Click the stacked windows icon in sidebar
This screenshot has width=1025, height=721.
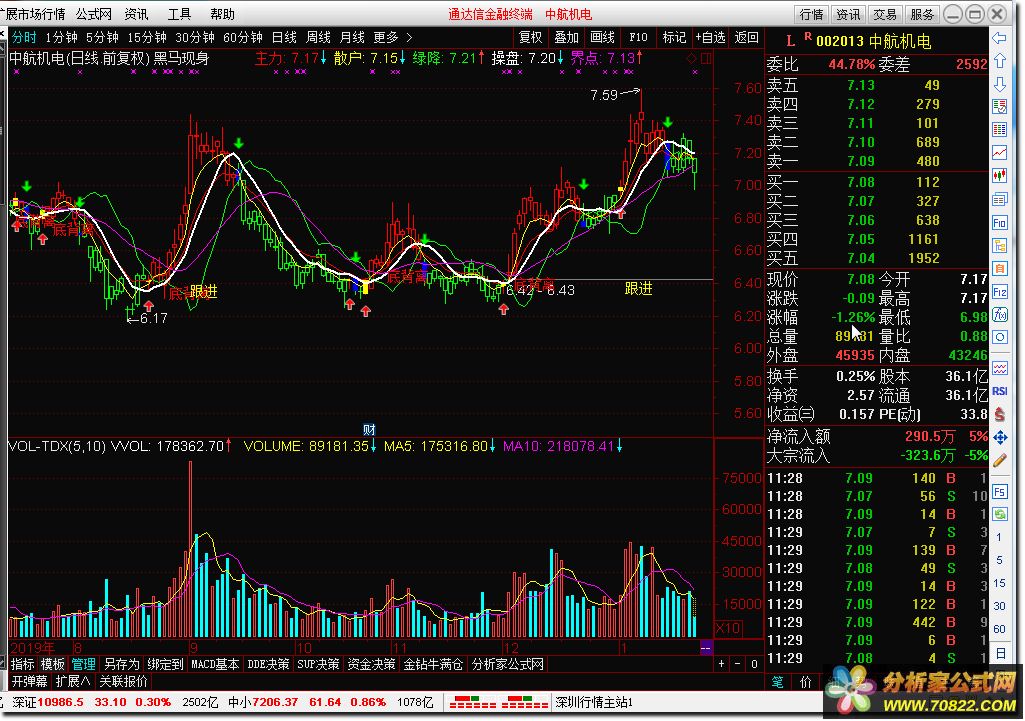pyautogui.click(x=1000, y=199)
